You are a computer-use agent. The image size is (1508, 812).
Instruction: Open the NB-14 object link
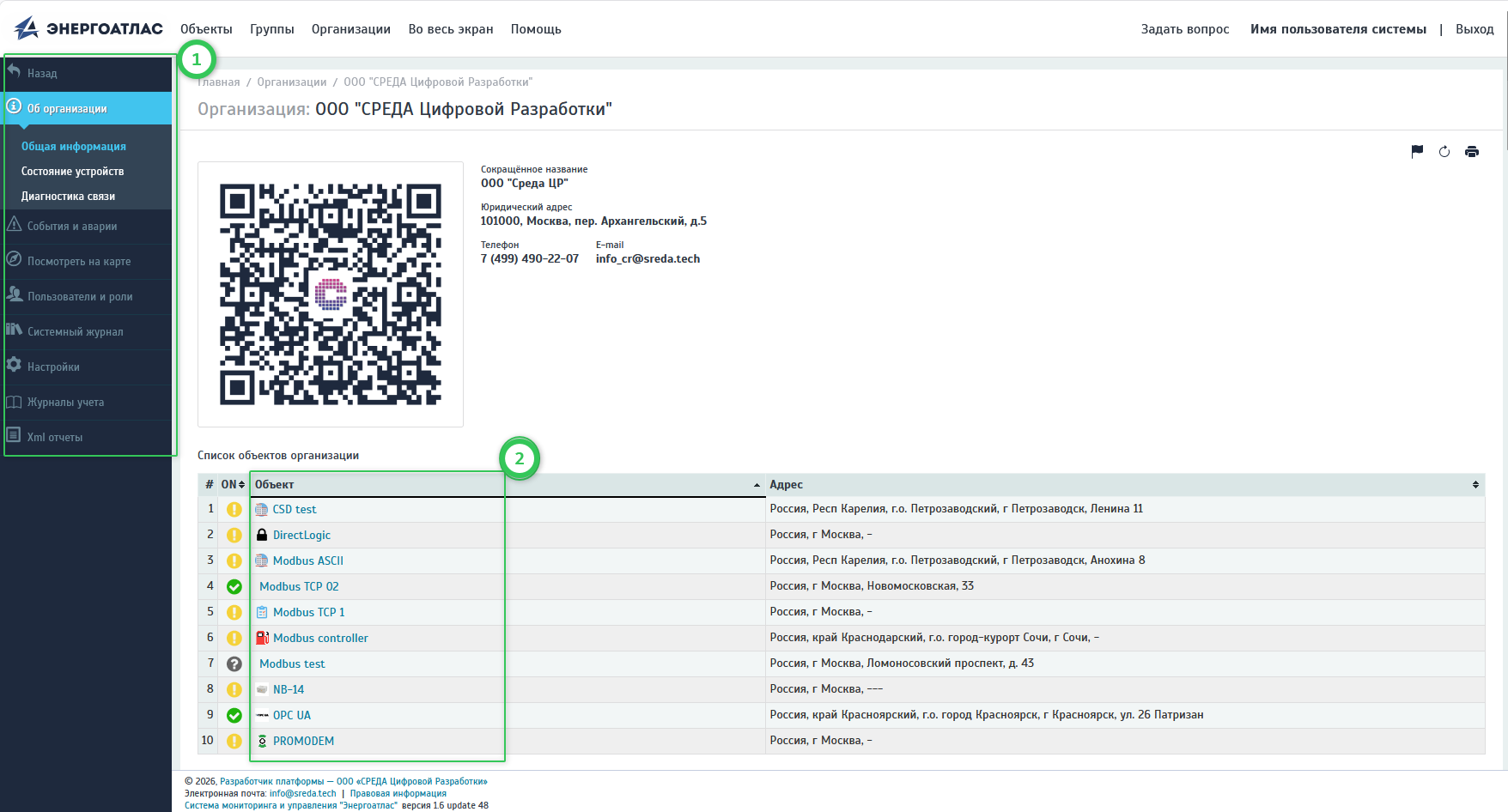point(289,689)
